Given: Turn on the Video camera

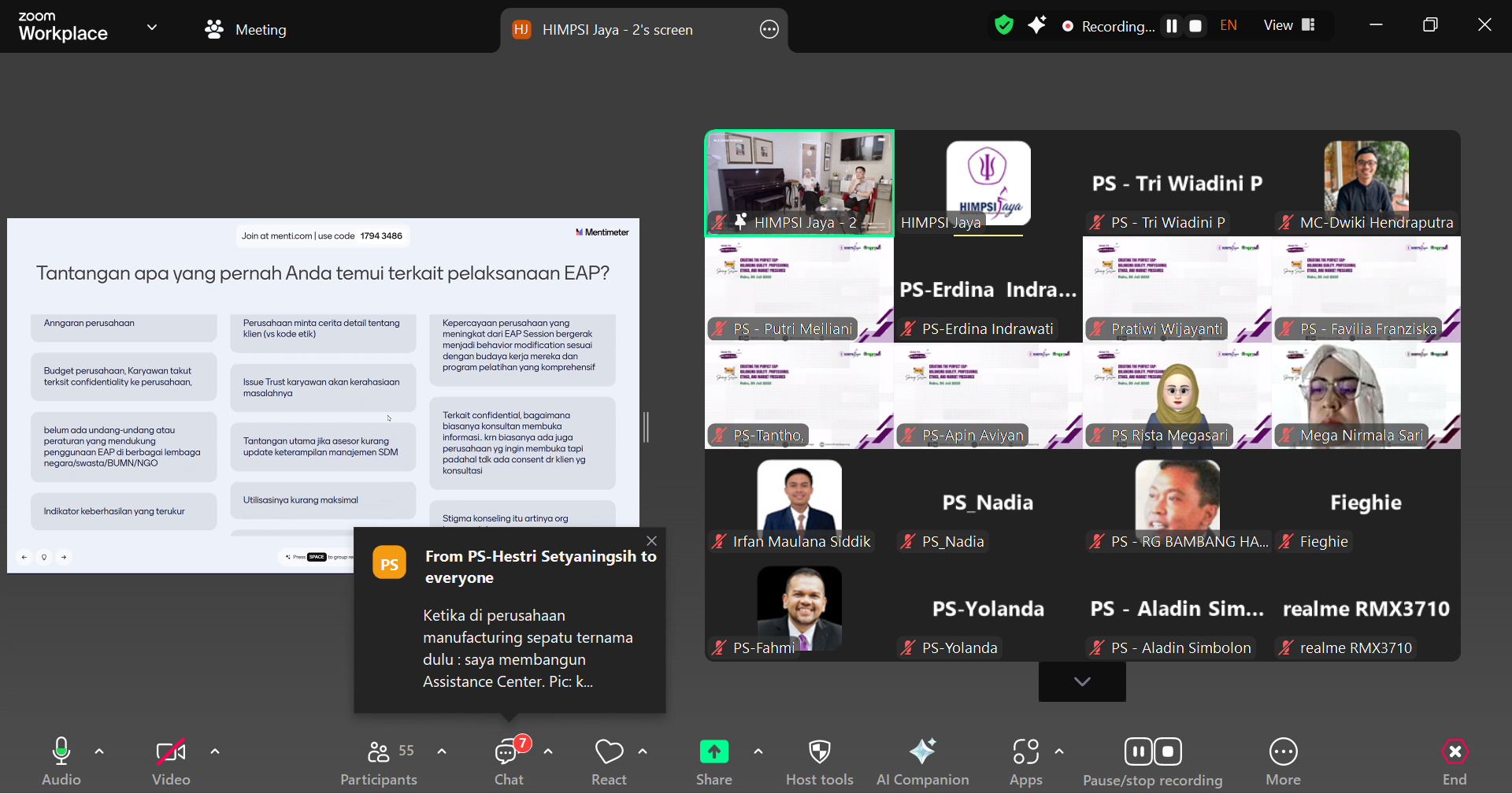Looking at the screenshot, I should pos(171,761).
